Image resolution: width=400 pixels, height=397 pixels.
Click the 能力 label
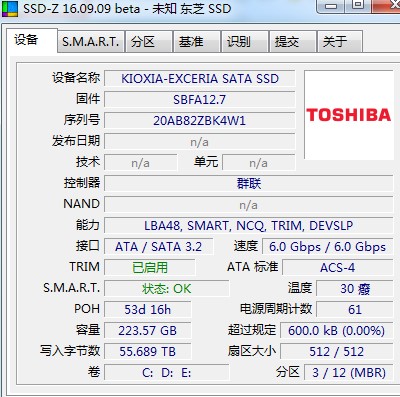(88, 225)
